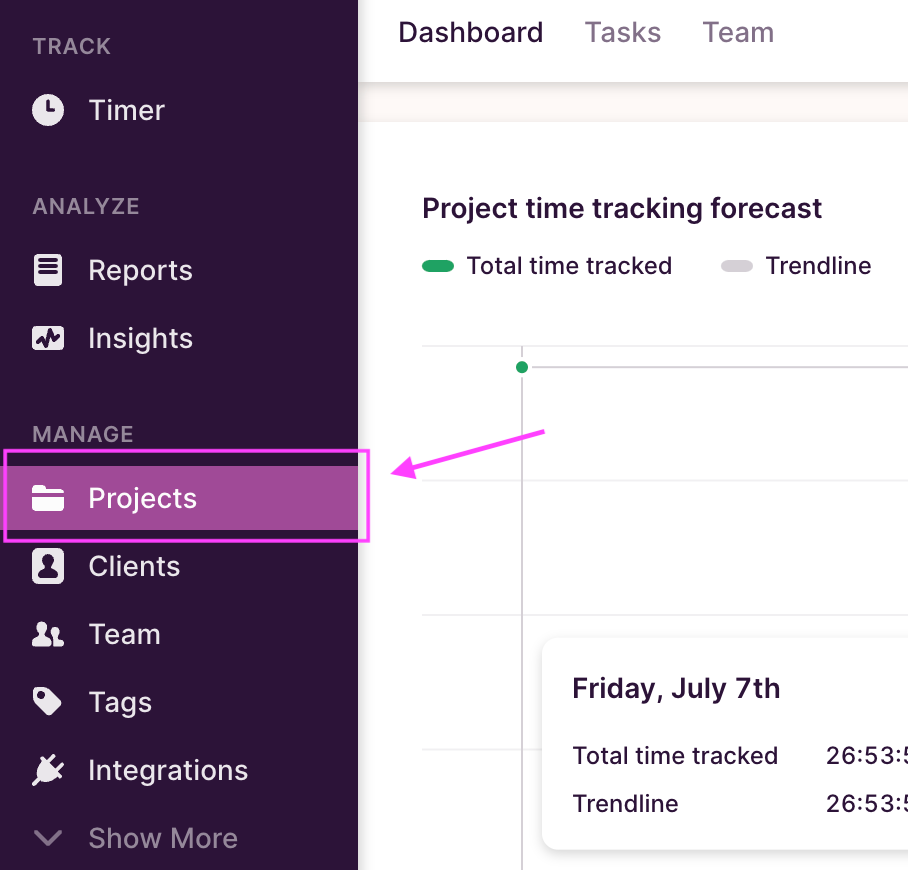Click the Insights pulse icon
This screenshot has width=908, height=870.
pyautogui.click(x=48, y=338)
